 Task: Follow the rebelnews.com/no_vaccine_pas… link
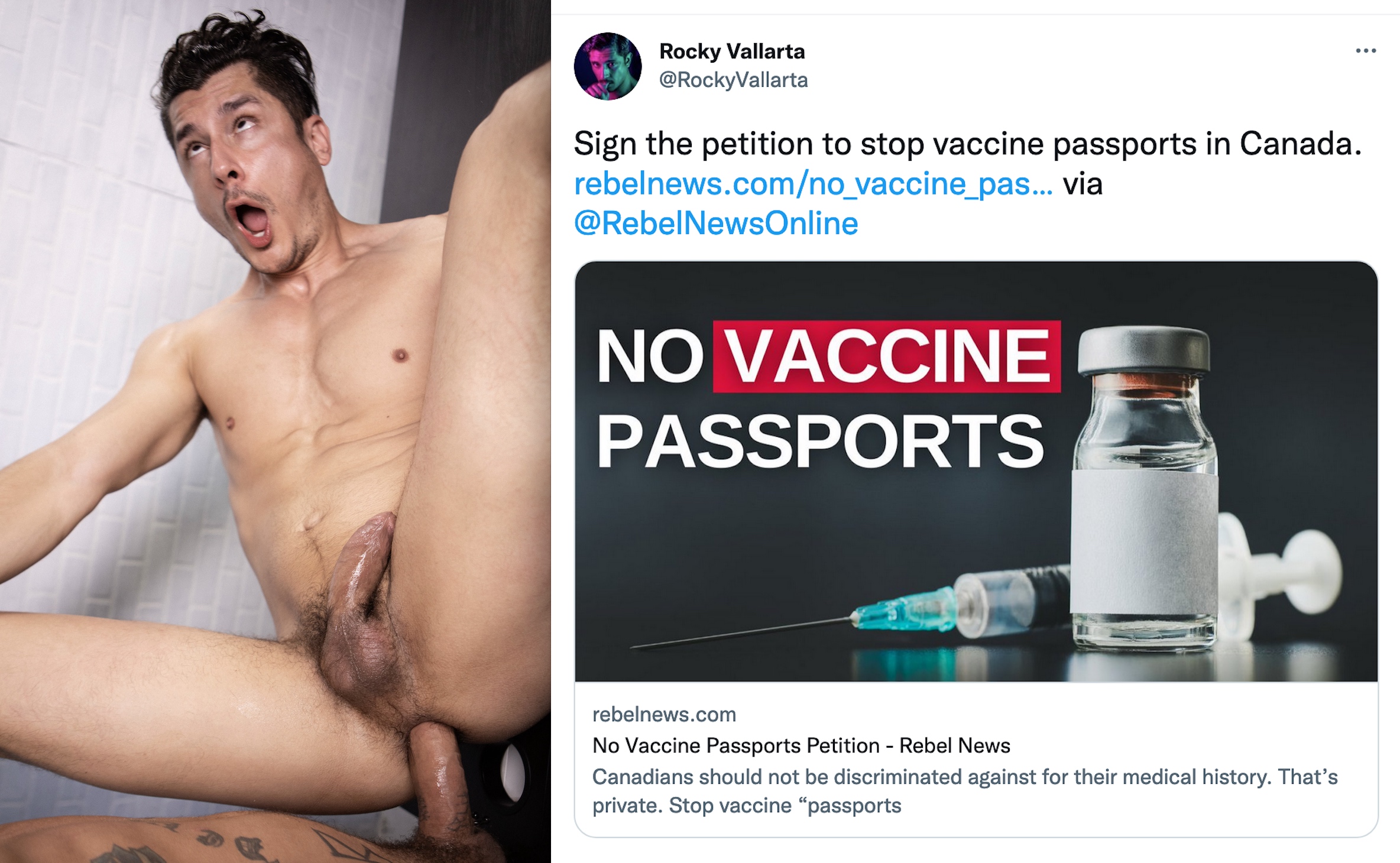[813, 184]
